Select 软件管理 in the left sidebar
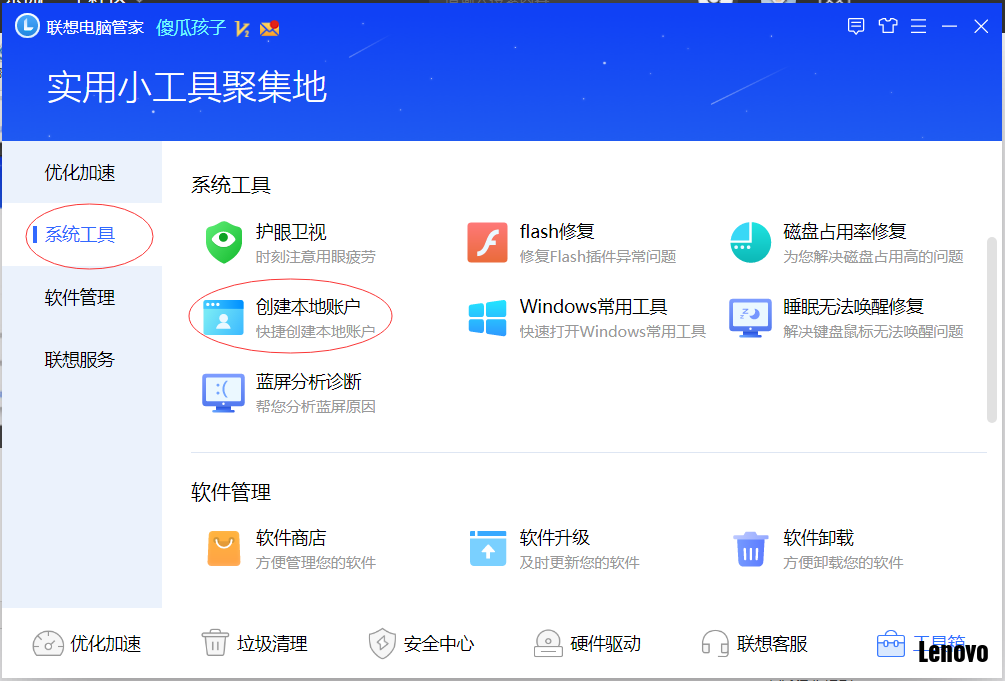The image size is (1005, 681). [x=80, y=298]
